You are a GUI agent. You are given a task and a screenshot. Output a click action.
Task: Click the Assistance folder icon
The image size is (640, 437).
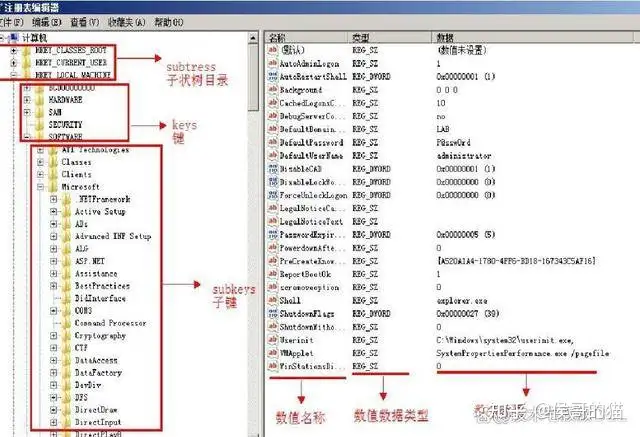coord(67,273)
